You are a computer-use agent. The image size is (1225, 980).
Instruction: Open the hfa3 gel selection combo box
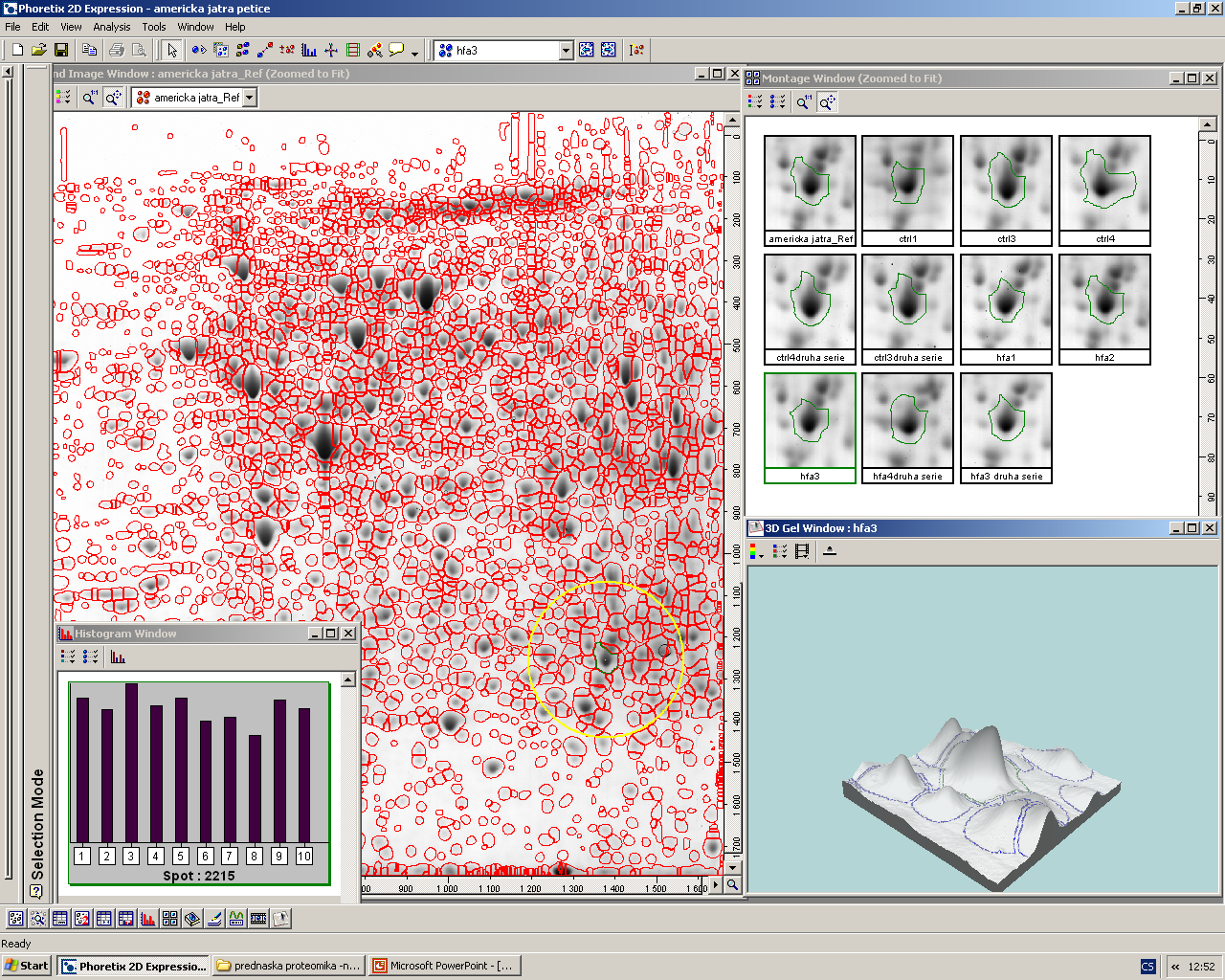504,50
